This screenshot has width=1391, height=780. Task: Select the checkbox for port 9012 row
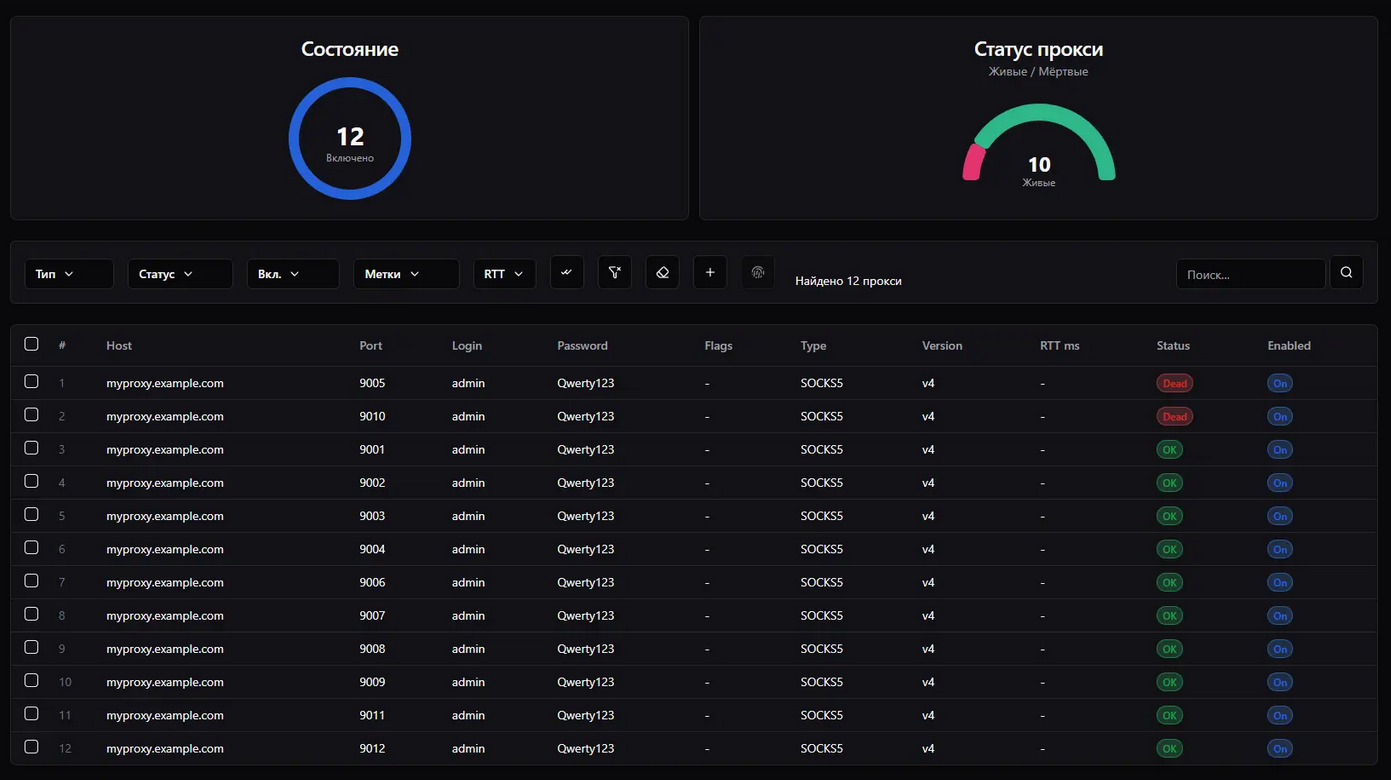[31, 747]
